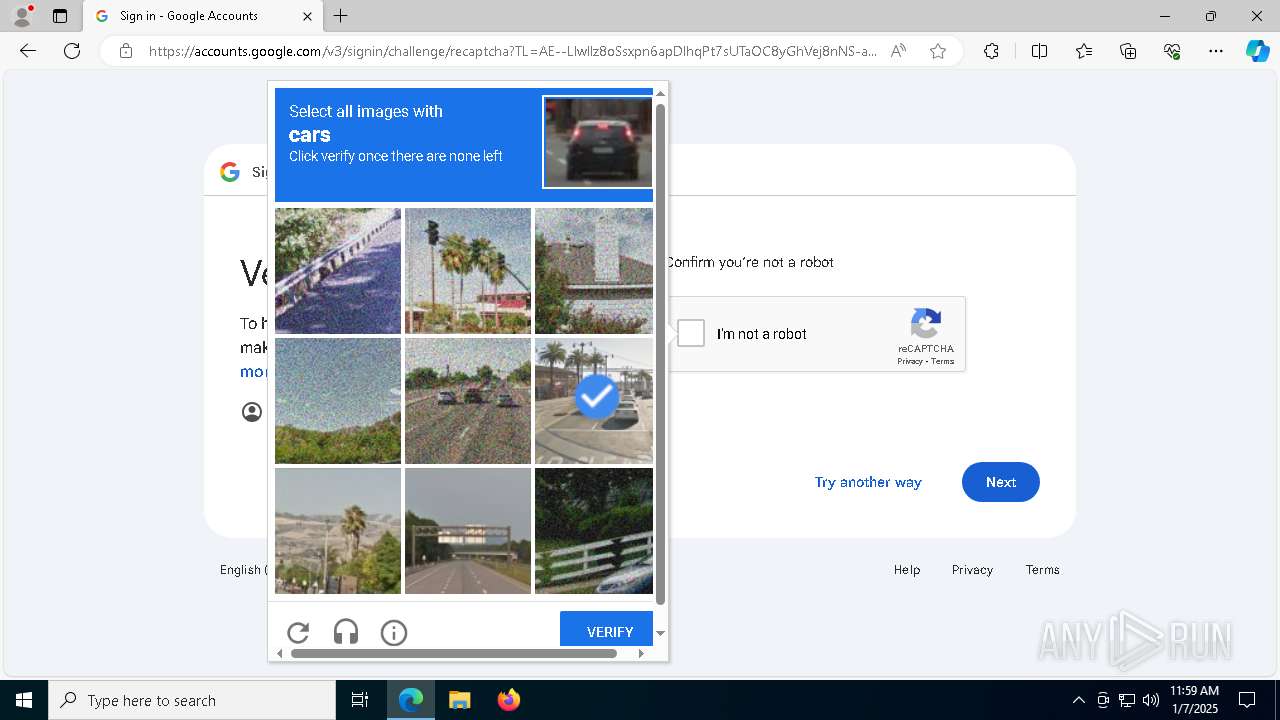Open the network tray icon
Viewport: 1280px width, 720px height.
1127,700
